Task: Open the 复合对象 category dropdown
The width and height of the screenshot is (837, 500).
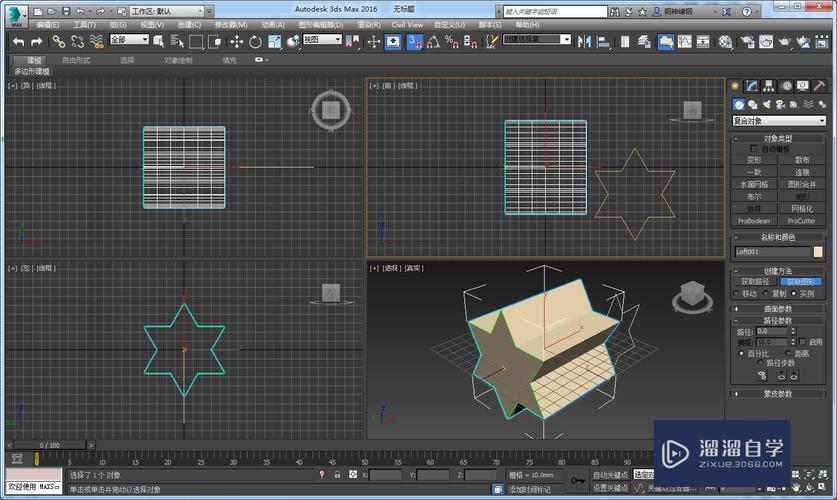Action: pos(778,121)
